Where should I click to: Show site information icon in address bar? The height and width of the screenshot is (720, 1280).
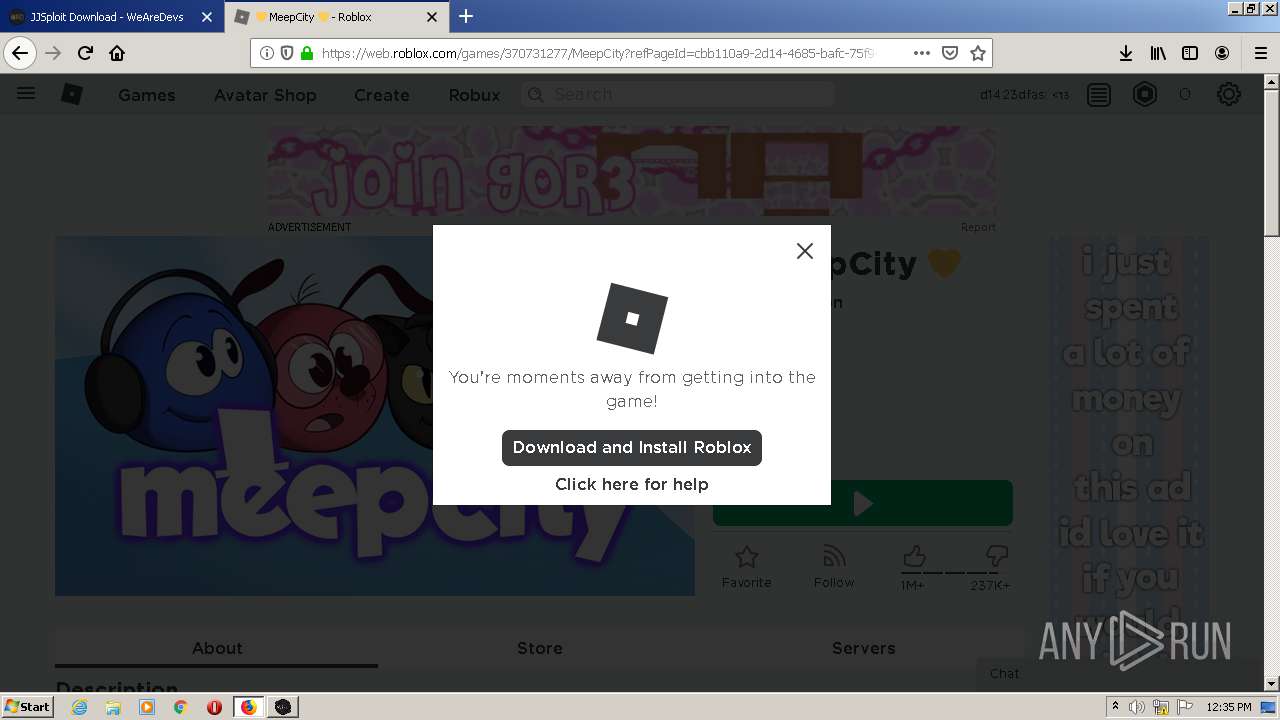[x=267, y=53]
